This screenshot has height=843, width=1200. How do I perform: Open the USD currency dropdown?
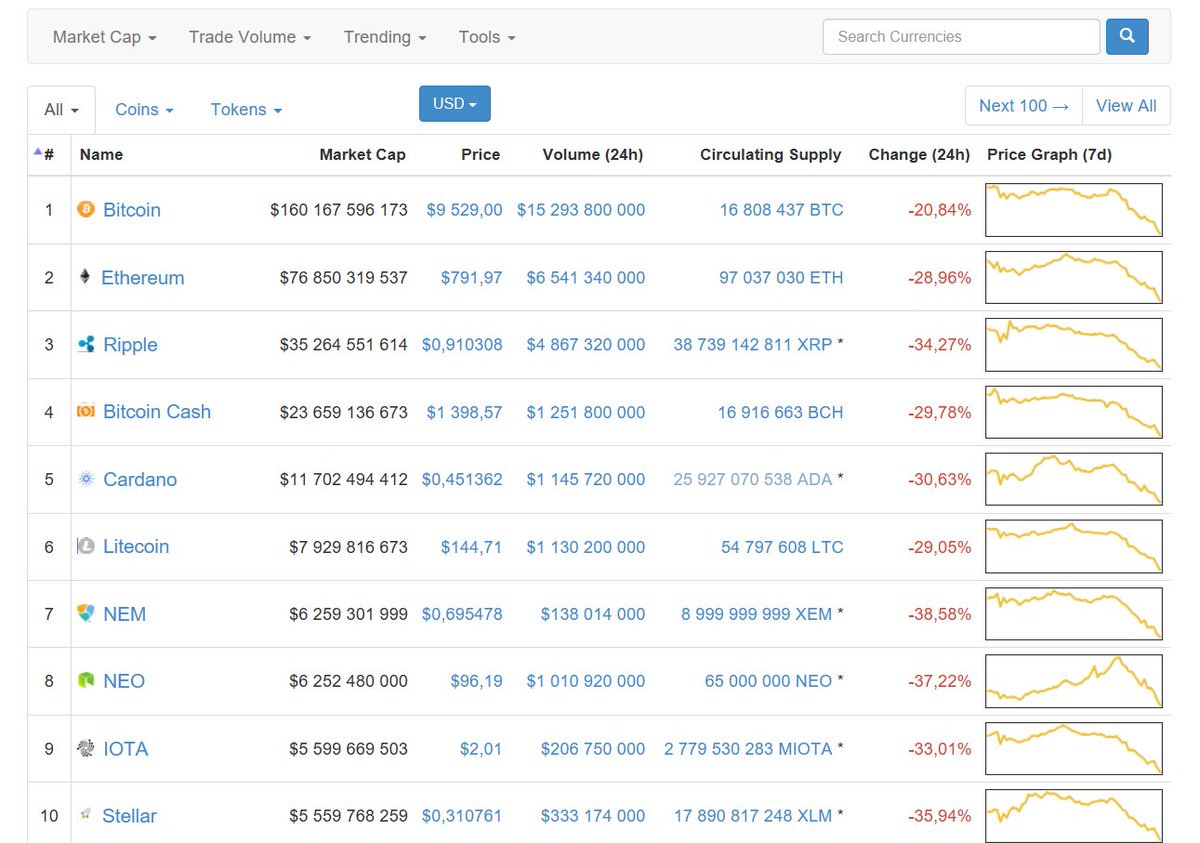click(455, 104)
